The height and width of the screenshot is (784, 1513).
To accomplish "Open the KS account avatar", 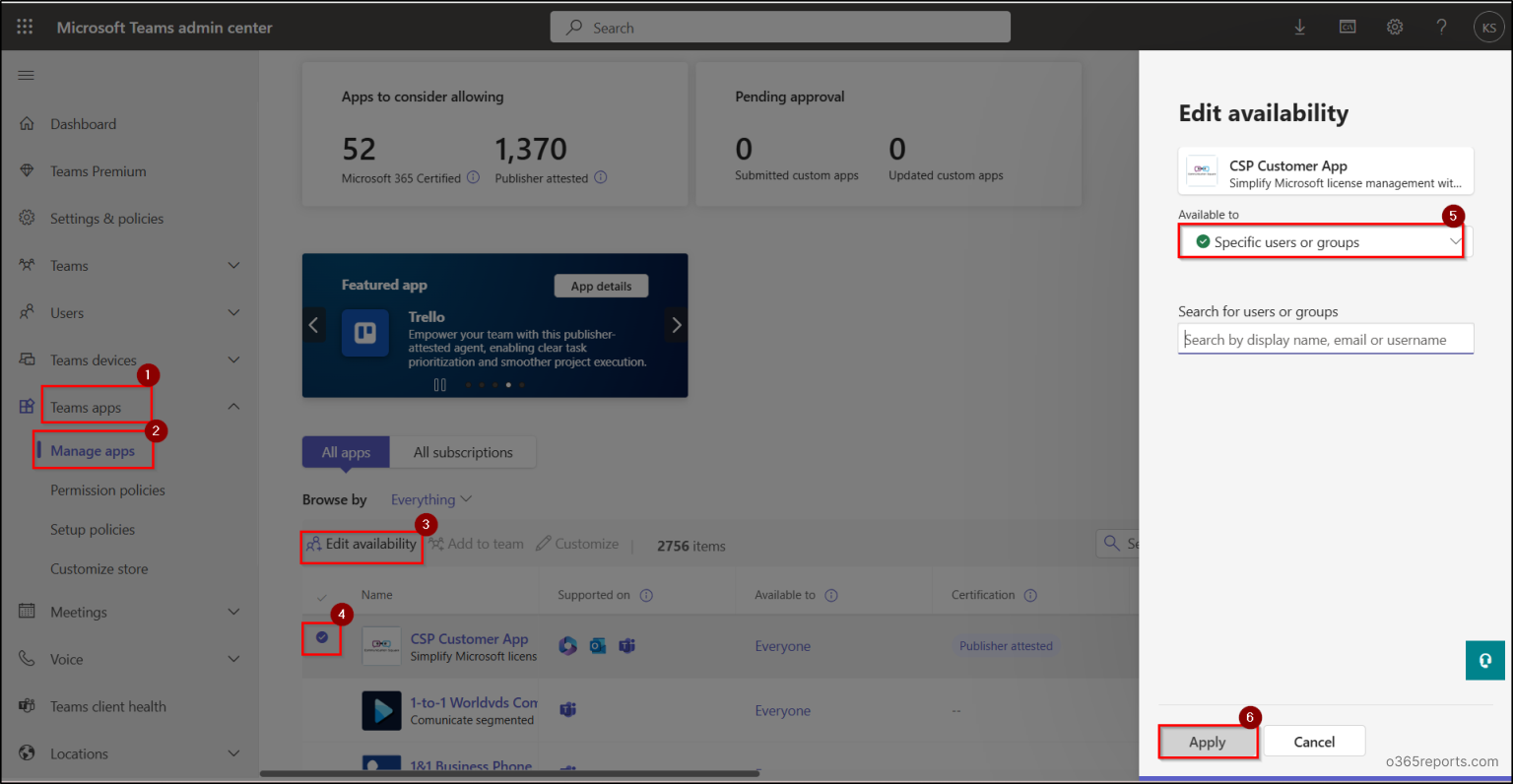I will tap(1488, 28).
